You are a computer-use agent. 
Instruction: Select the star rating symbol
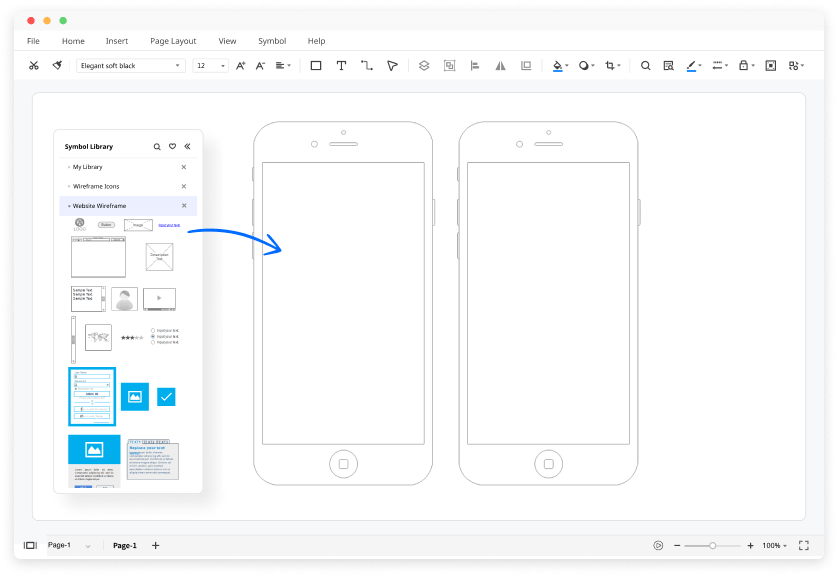click(132, 337)
